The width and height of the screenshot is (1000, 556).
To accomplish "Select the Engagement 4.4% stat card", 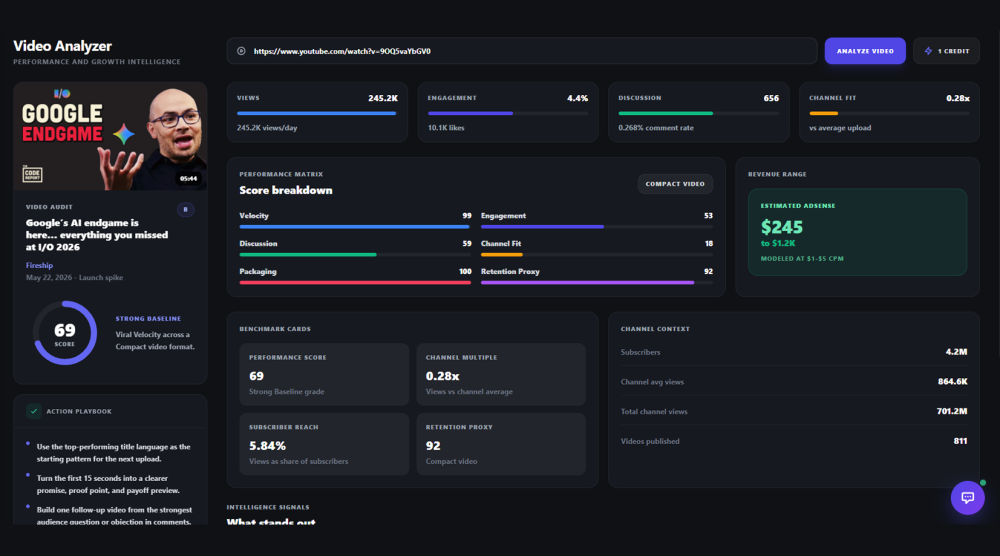I will pyautogui.click(x=508, y=112).
